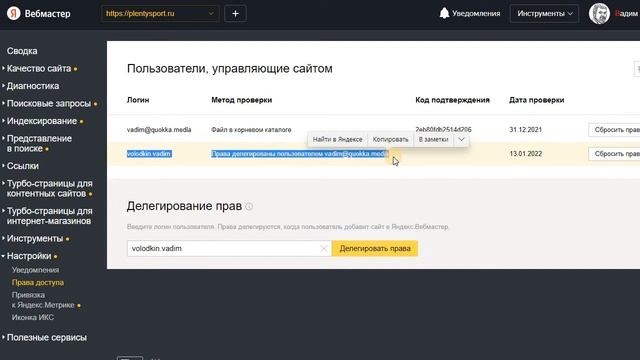Open Уведомления bell icon

point(444,13)
